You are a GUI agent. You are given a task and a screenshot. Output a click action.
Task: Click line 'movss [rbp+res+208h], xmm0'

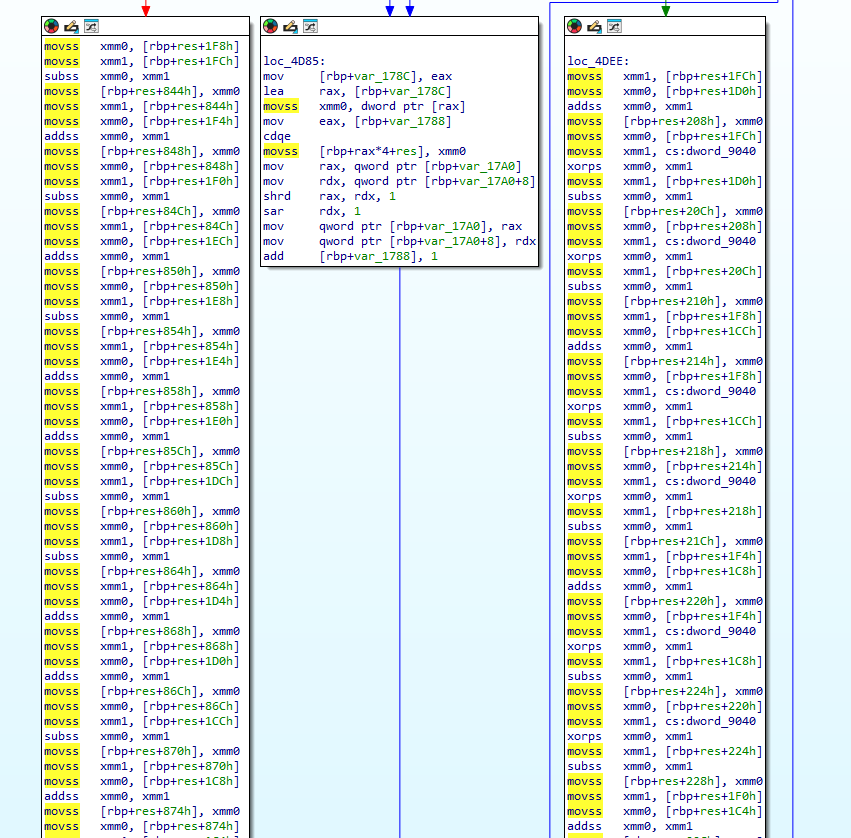(665, 122)
